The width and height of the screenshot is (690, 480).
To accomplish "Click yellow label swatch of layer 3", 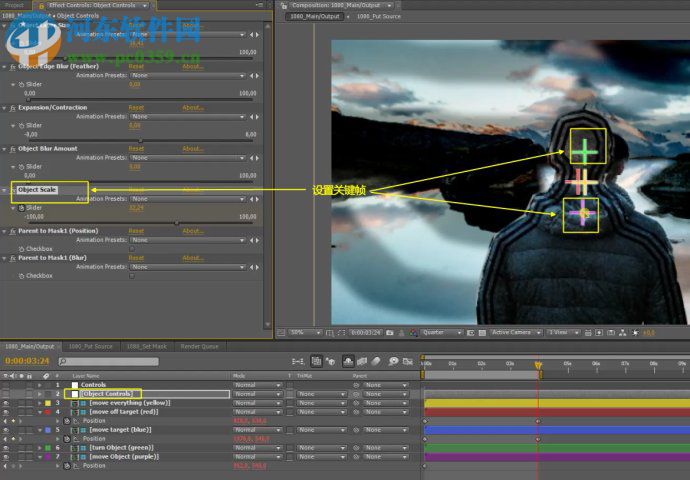I will coord(48,403).
